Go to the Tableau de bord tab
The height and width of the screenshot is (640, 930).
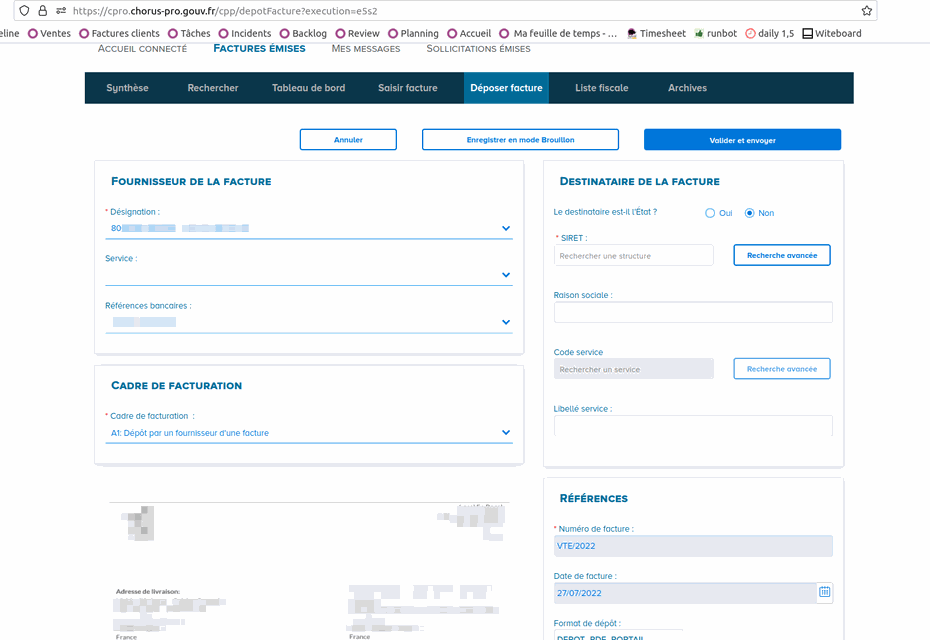308,88
